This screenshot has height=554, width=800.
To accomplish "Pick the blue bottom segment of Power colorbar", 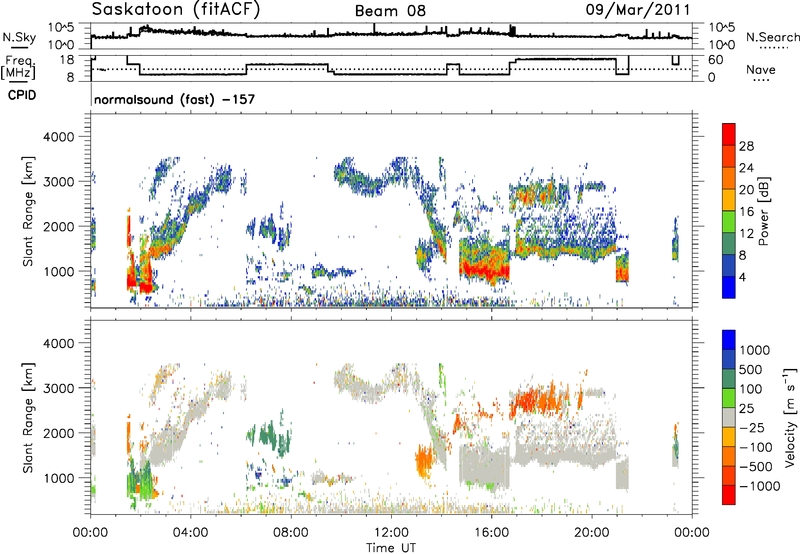I will click(729, 287).
